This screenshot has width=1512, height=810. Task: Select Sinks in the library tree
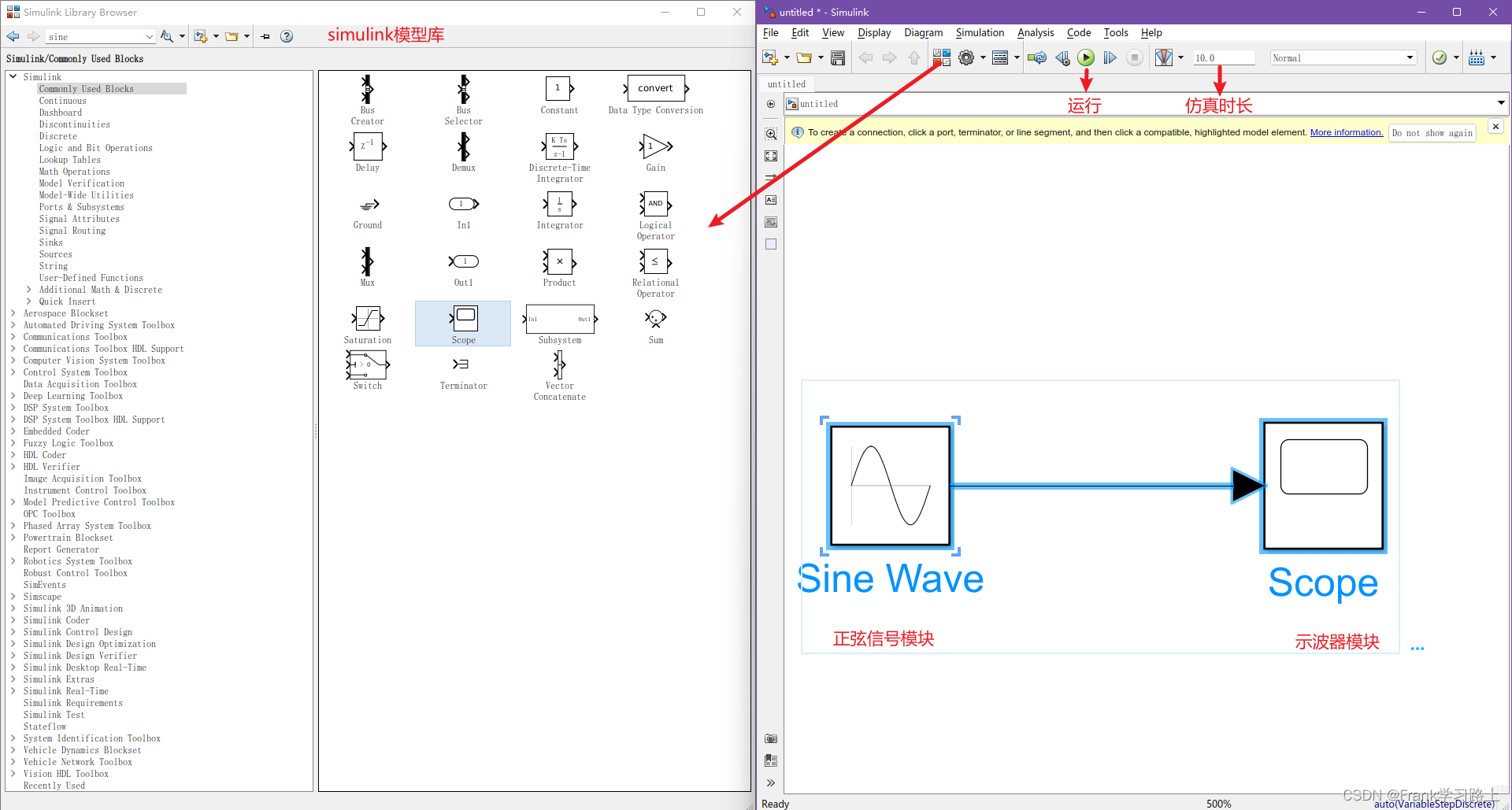pyautogui.click(x=51, y=242)
